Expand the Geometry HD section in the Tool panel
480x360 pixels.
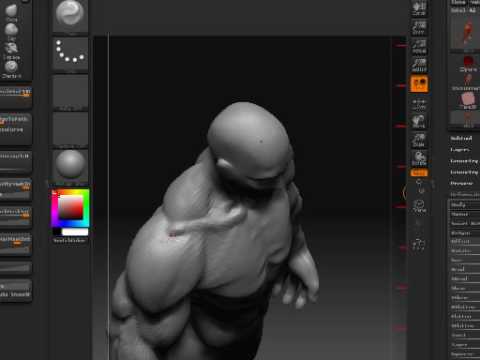pyautogui.click(x=464, y=172)
